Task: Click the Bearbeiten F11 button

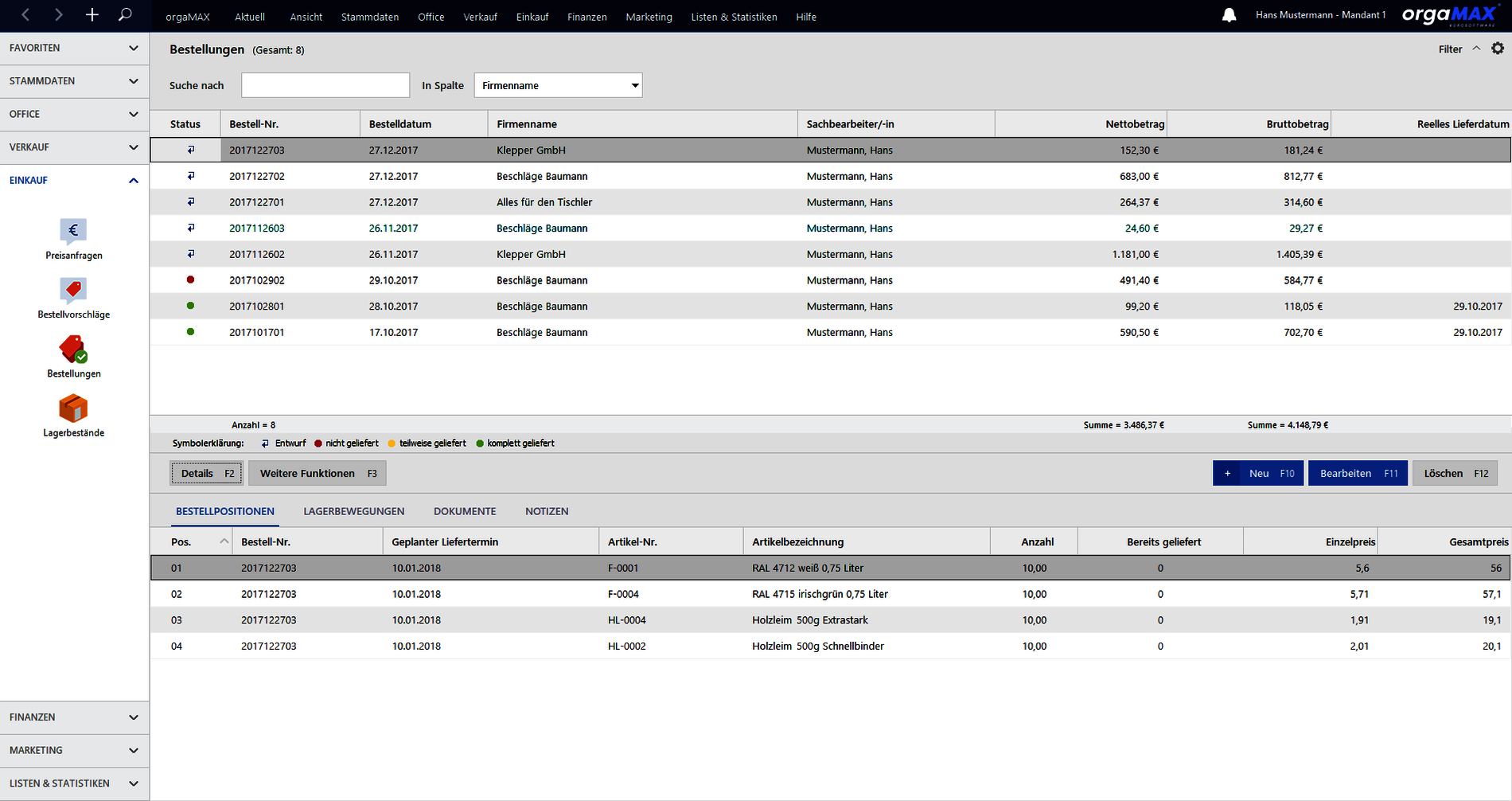Action: coord(1358,473)
